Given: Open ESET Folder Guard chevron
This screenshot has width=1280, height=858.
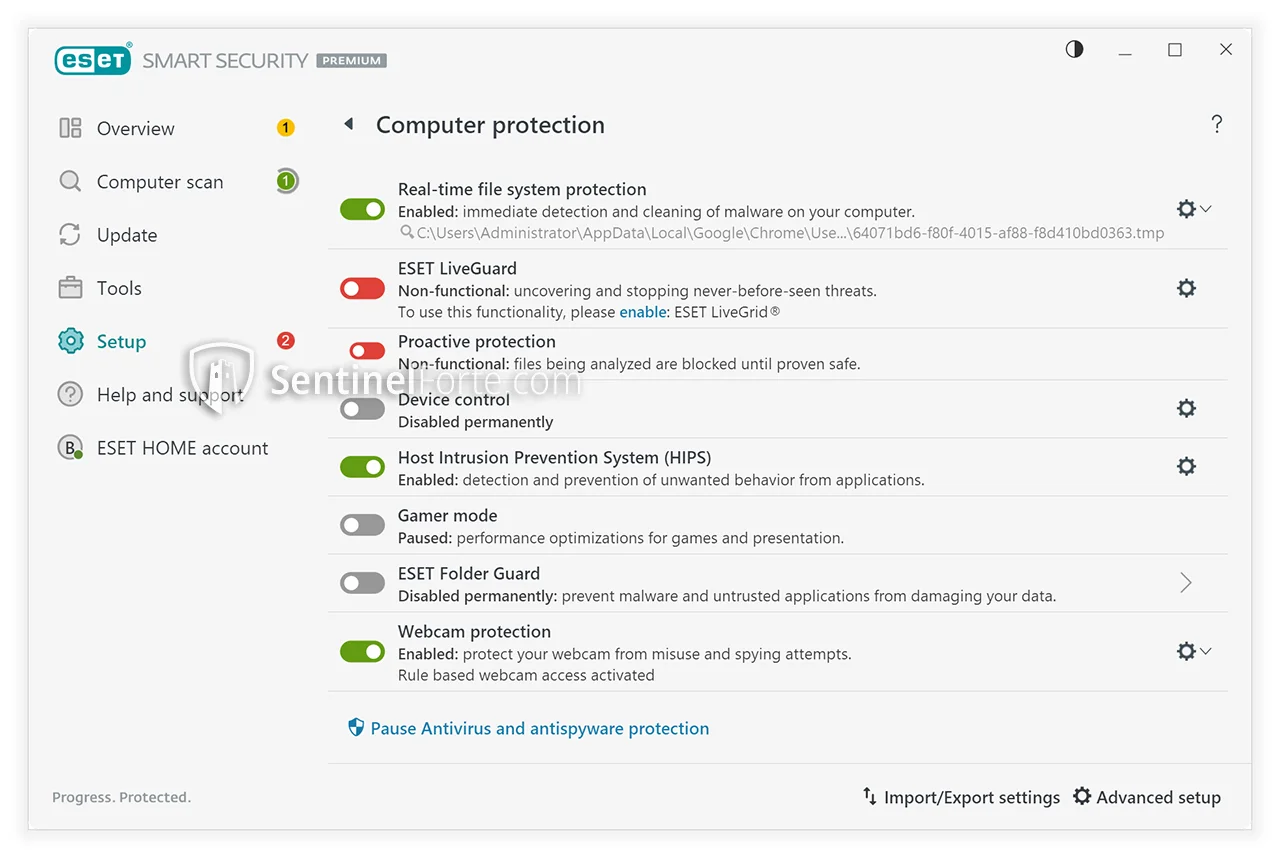Looking at the screenshot, I should coord(1186,583).
